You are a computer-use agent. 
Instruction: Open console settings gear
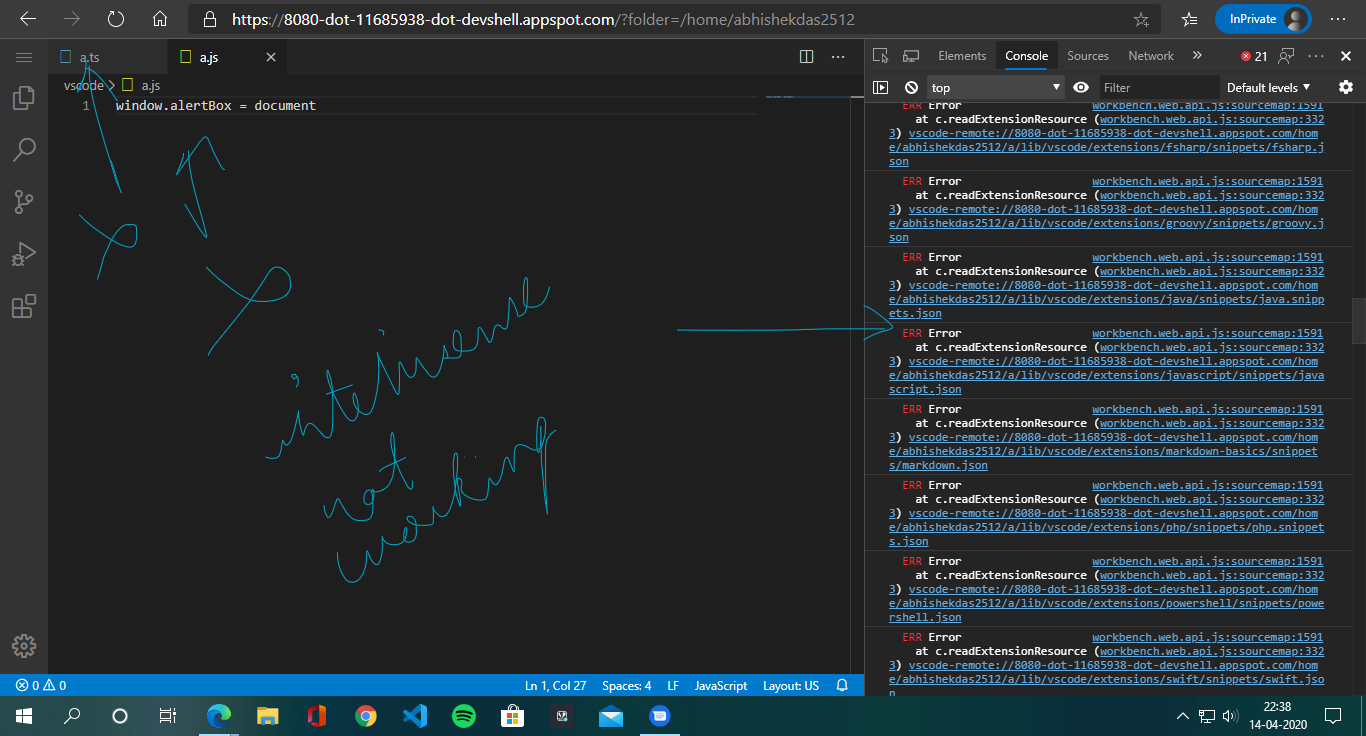pyautogui.click(x=1346, y=88)
